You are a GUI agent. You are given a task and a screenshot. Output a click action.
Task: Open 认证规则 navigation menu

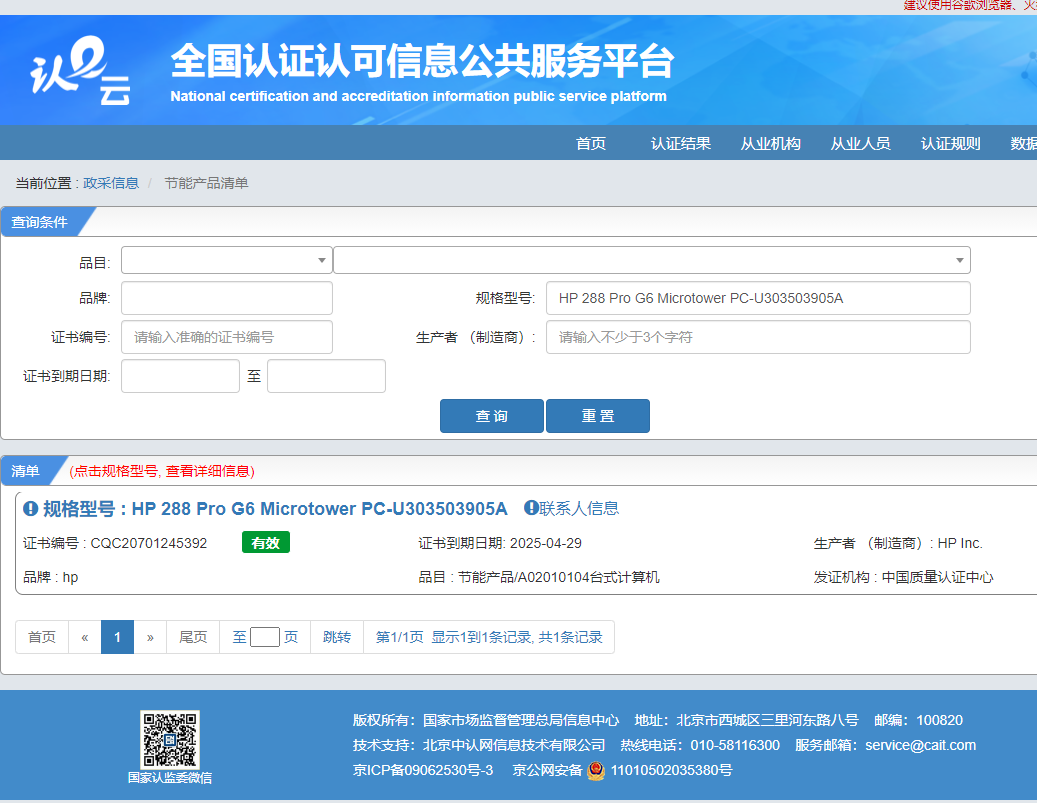(950, 144)
